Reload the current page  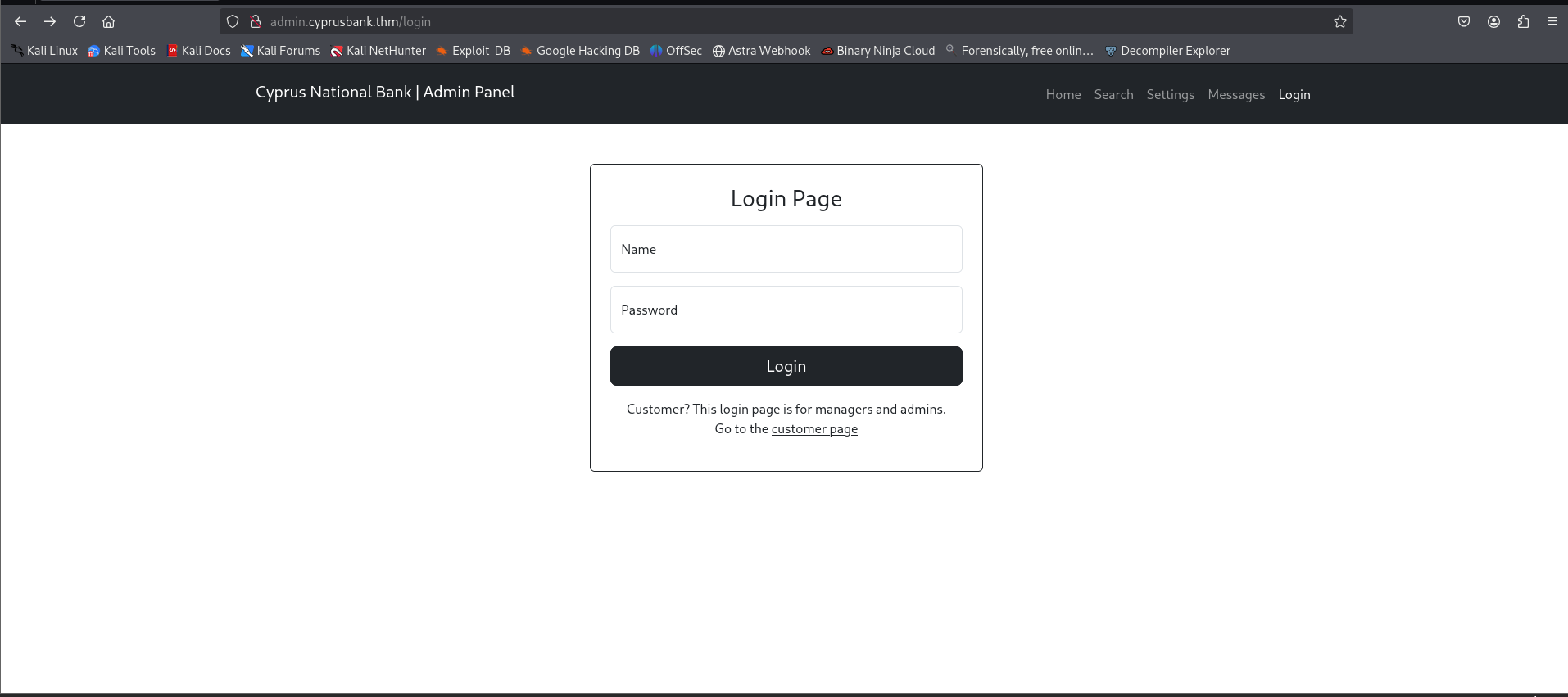[79, 22]
